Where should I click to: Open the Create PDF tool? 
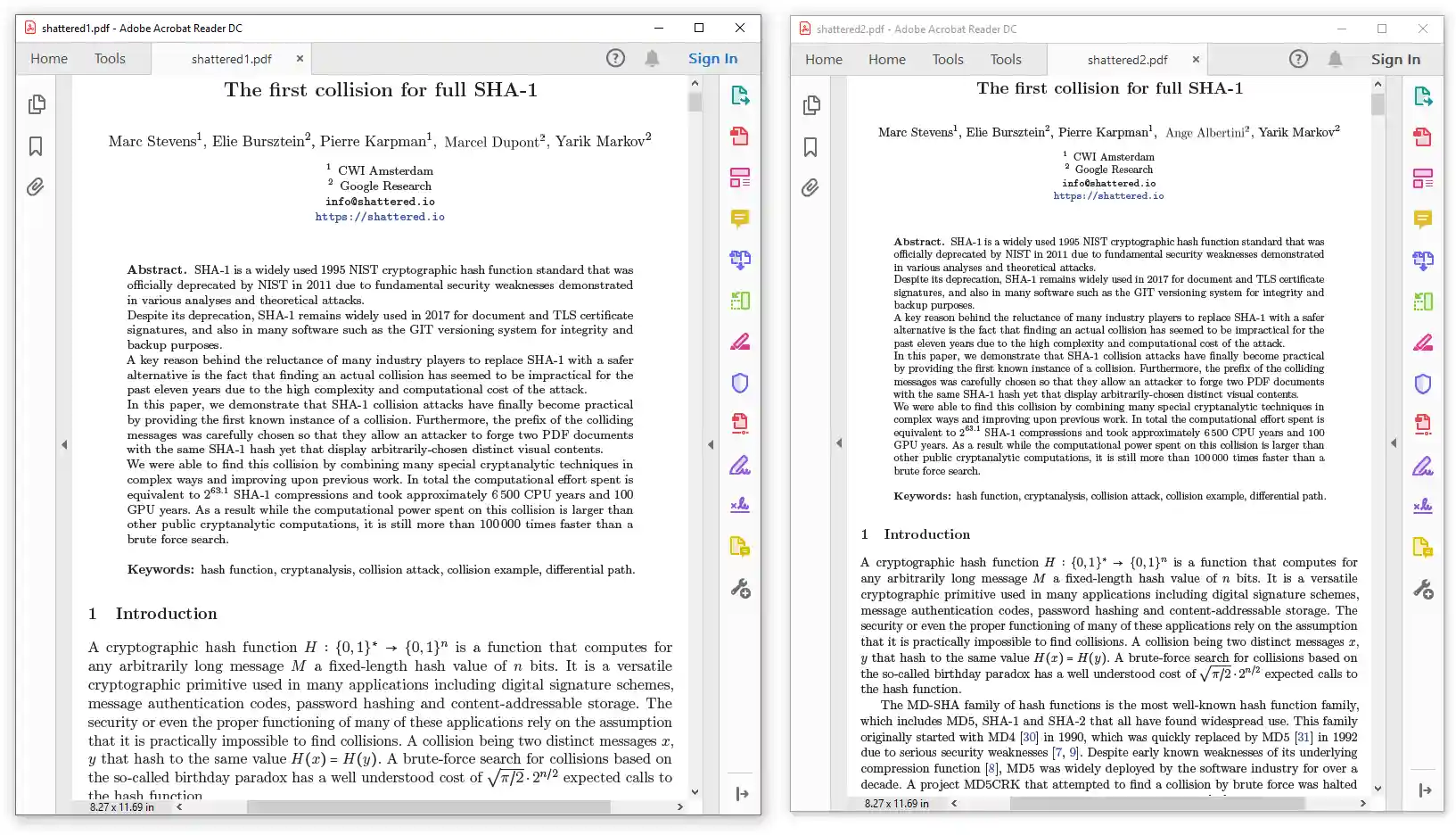coord(739,136)
